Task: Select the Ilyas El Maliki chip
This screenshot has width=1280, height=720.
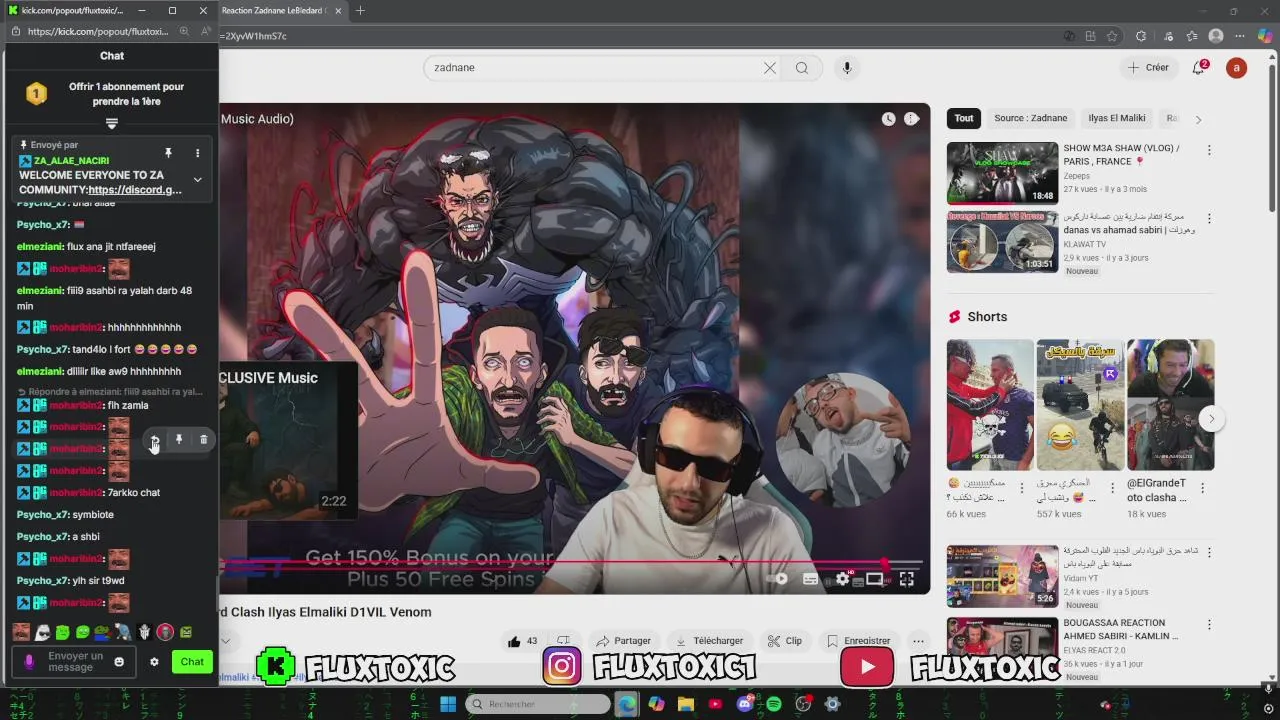Action: click(x=1117, y=118)
